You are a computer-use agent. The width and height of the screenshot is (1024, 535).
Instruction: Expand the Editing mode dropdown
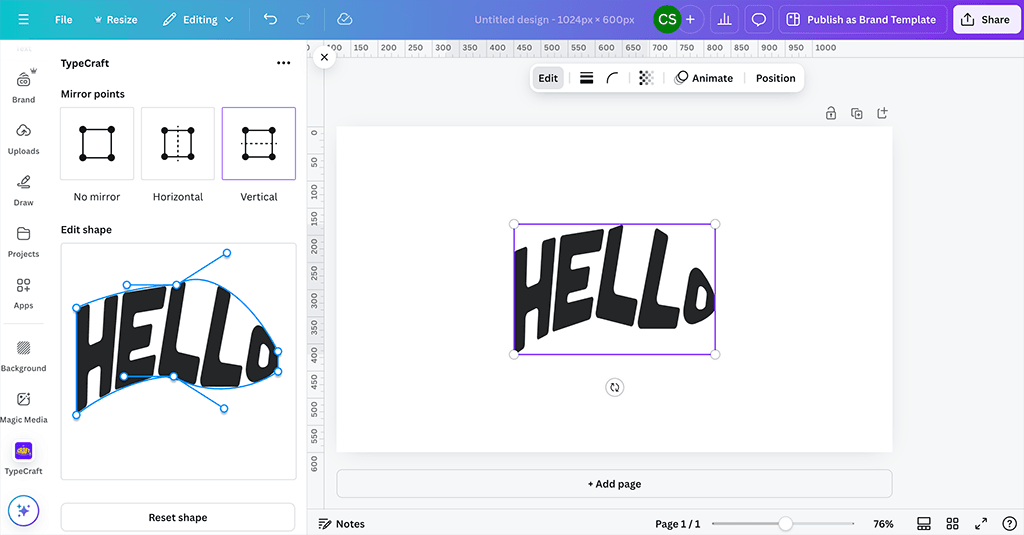point(198,20)
